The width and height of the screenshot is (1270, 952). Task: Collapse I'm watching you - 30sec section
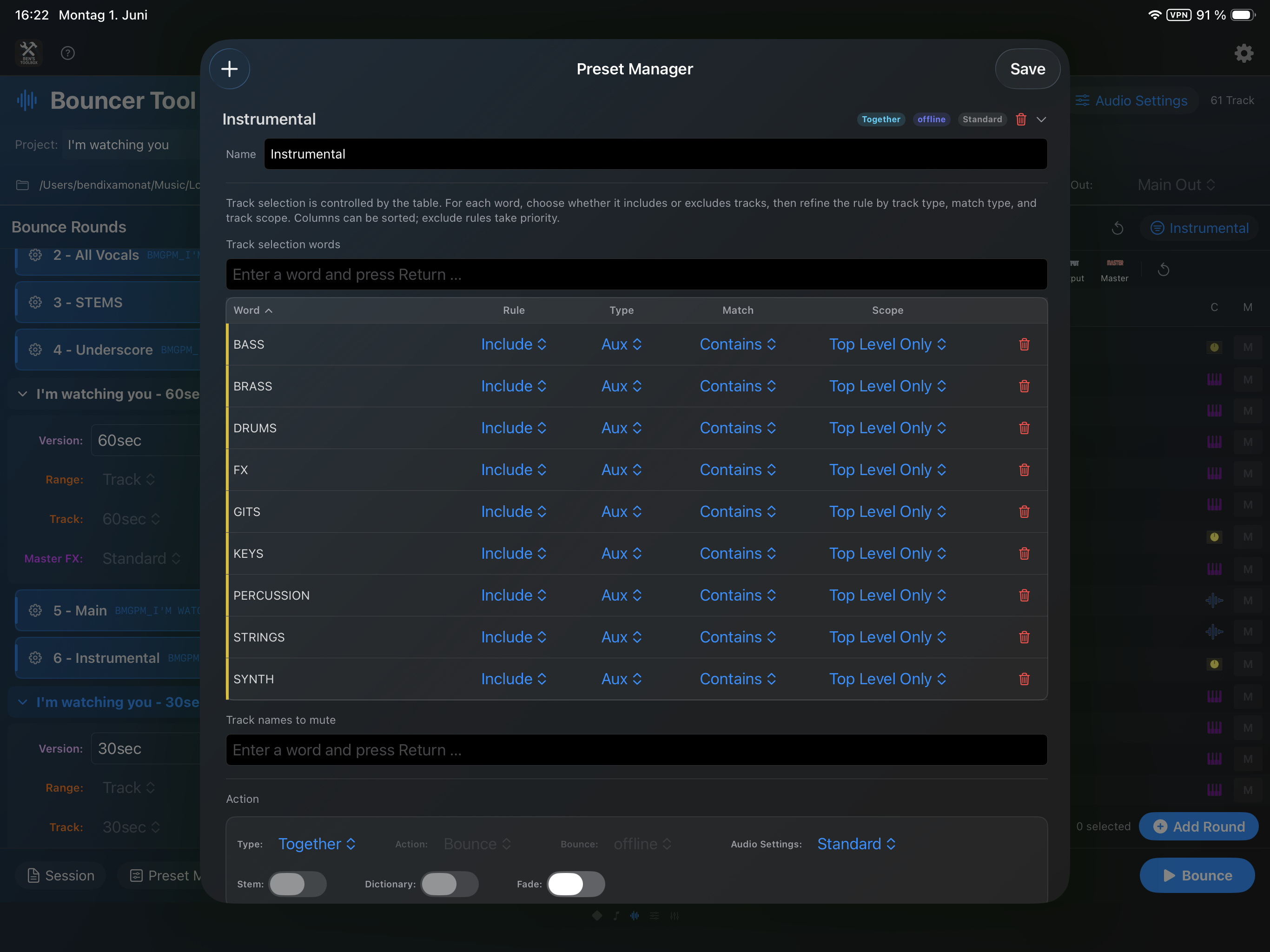pyautogui.click(x=22, y=702)
